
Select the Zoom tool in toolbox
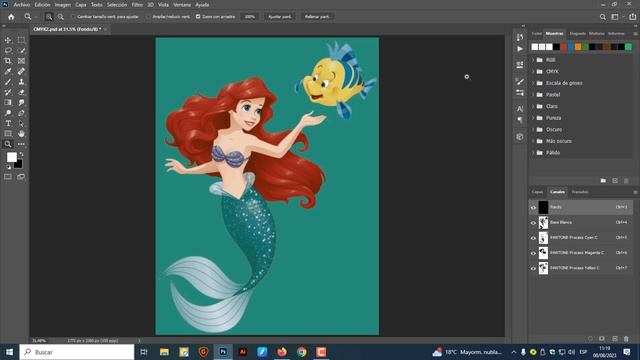click(x=8, y=144)
